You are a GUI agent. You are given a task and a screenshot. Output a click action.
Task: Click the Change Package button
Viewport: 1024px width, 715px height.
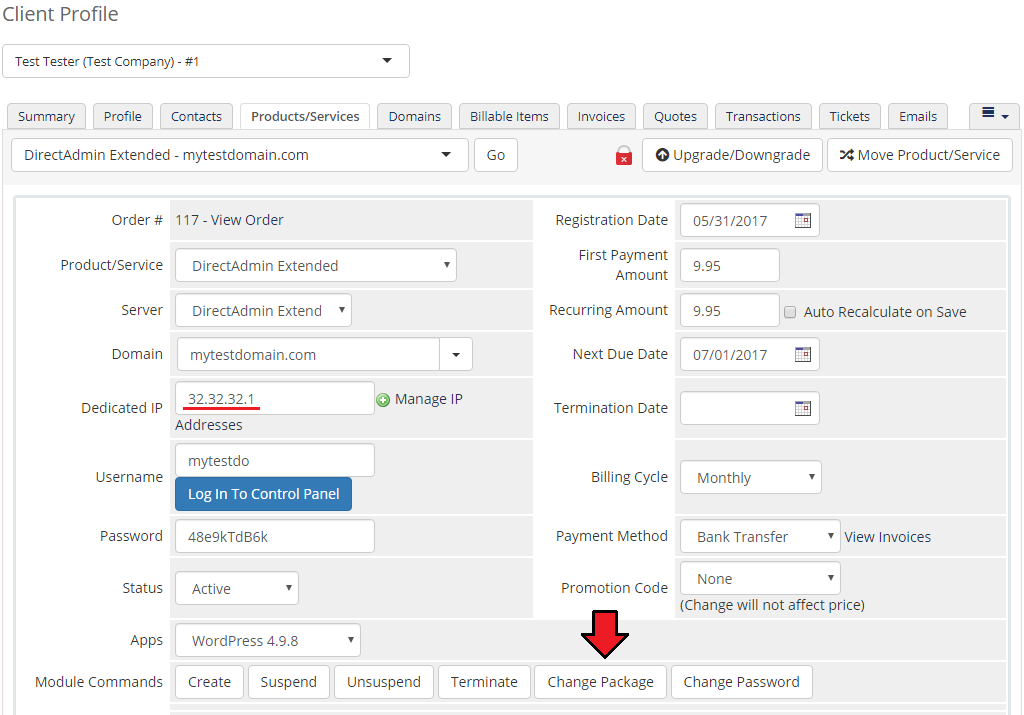coord(600,682)
